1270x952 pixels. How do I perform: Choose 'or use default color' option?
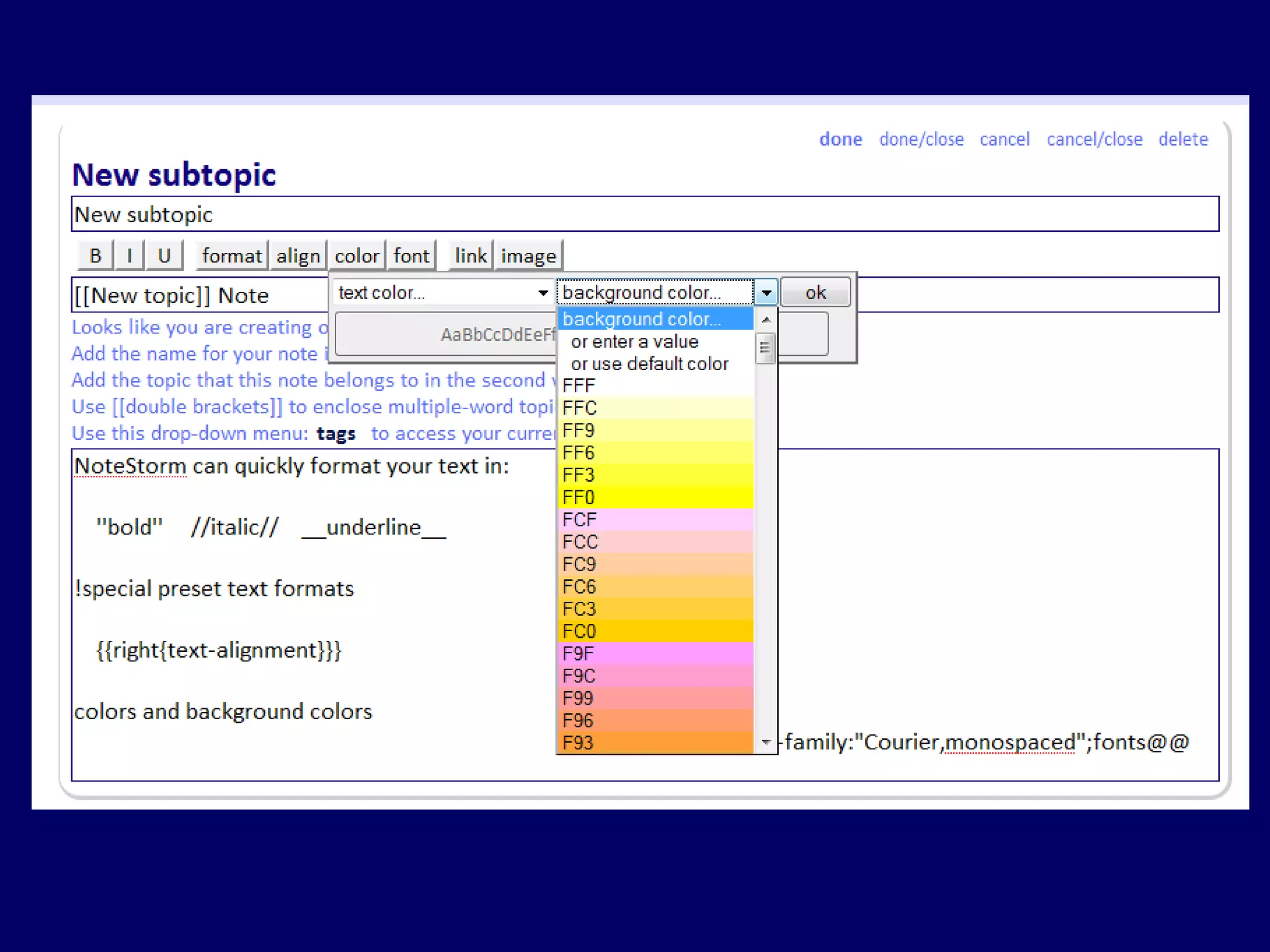coord(649,364)
